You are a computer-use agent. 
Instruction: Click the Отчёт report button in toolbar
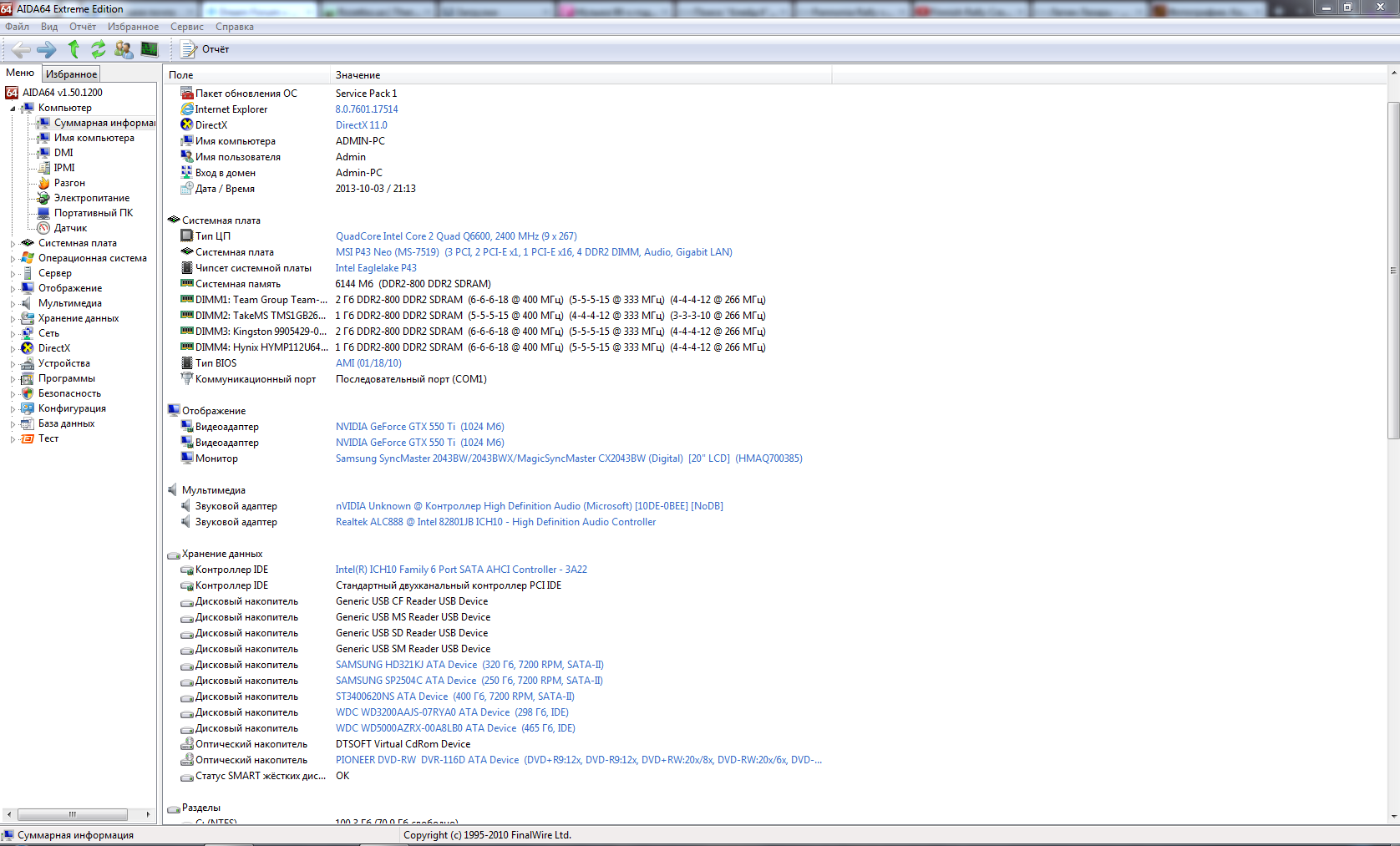(205, 49)
